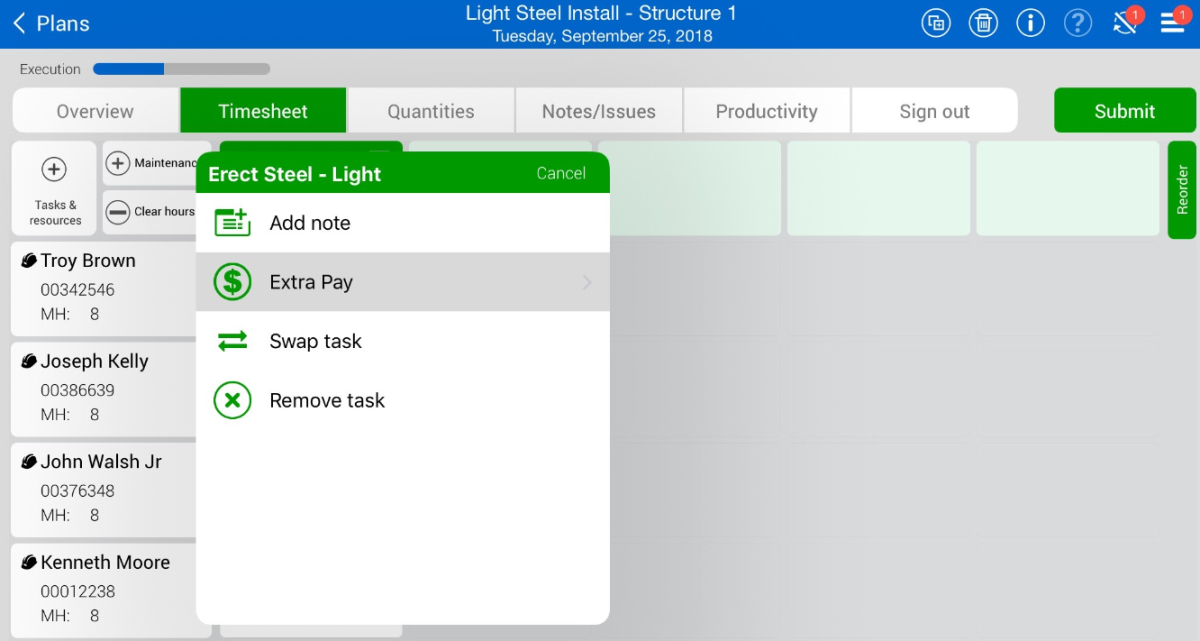Screen dimensions: 1200x641
Task: Click Clear hours minus button
Action: pyautogui.click(x=119, y=212)
